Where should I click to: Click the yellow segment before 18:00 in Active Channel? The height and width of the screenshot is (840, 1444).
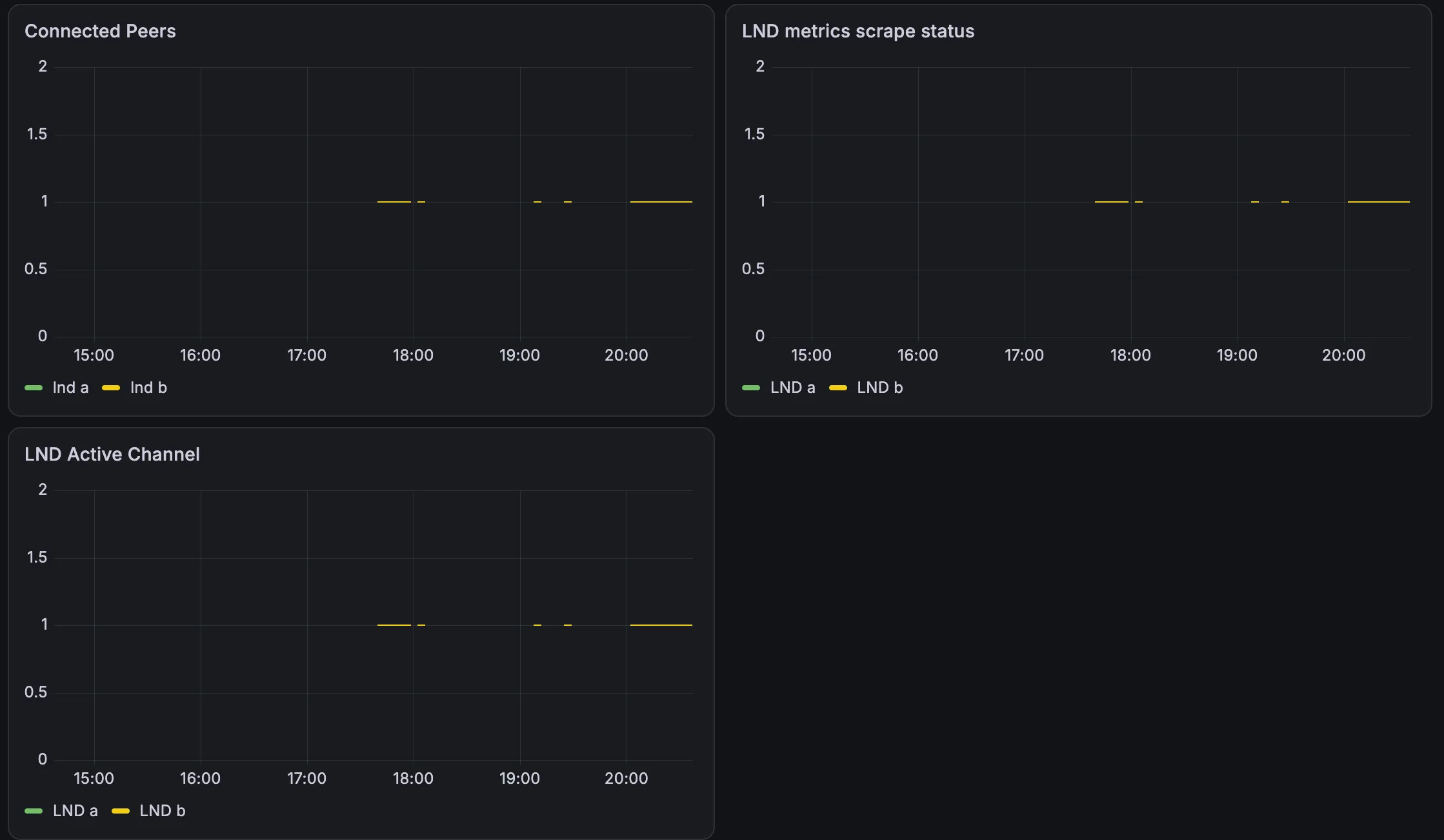tap(394, 625)
